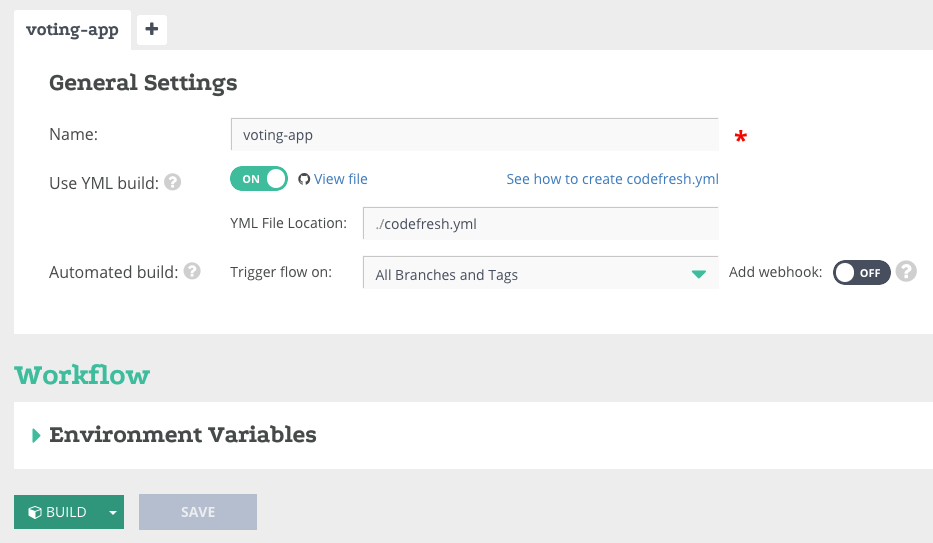Click into the Name text field
The width and height of the screenshot is (933, 543).
pyautogui.click(x=474, y=135)
